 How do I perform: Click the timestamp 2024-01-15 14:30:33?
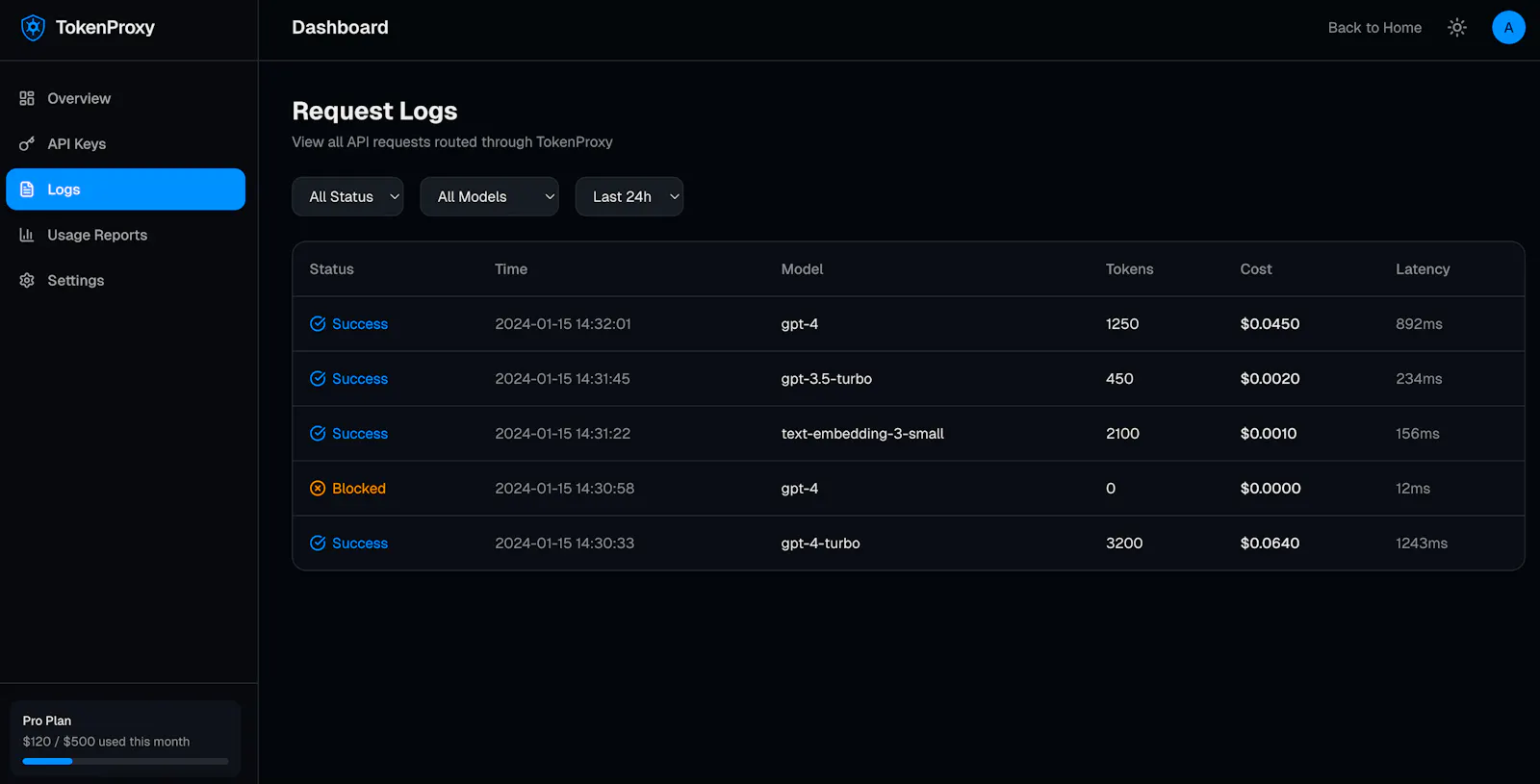point(565,544)
